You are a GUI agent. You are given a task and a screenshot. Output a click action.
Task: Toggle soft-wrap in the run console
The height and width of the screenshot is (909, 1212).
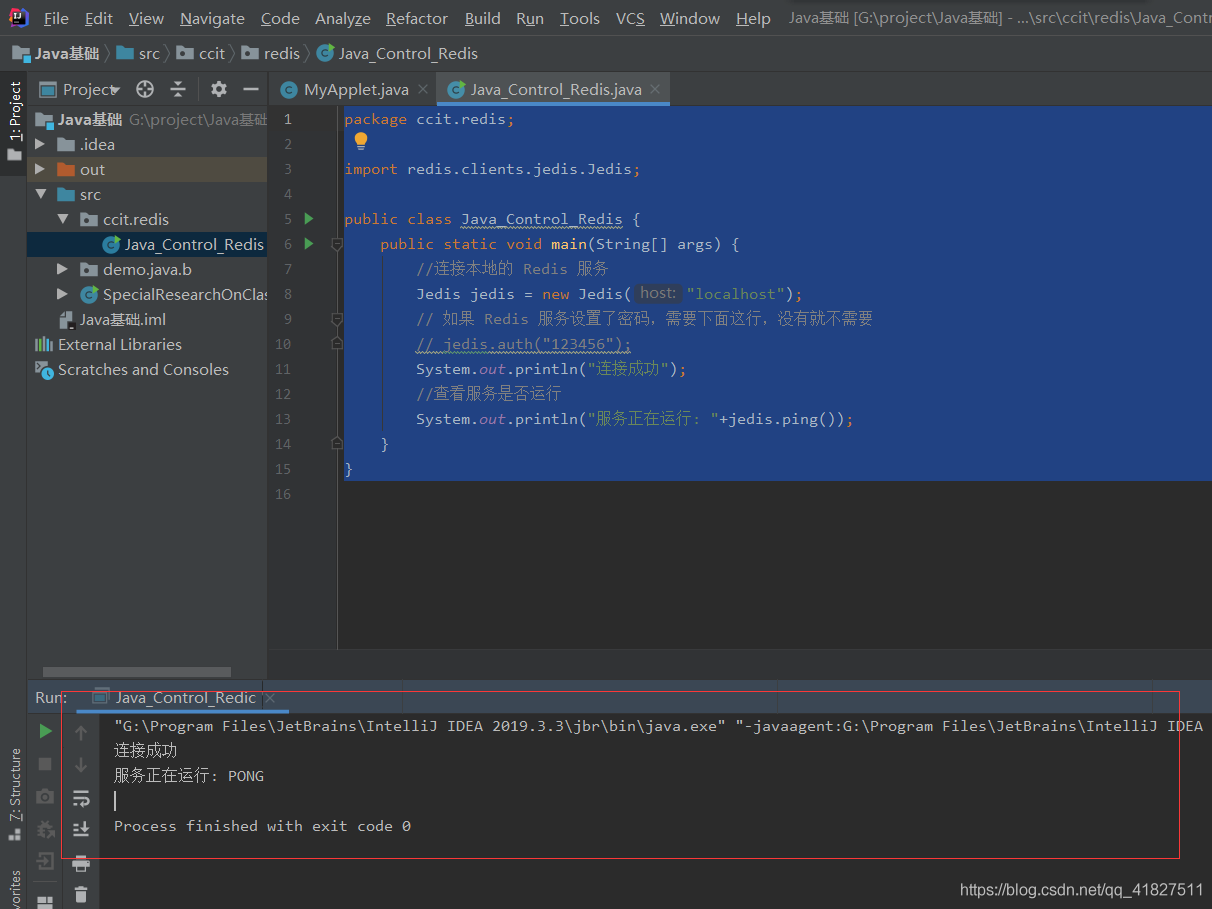[x=81, y=796]
